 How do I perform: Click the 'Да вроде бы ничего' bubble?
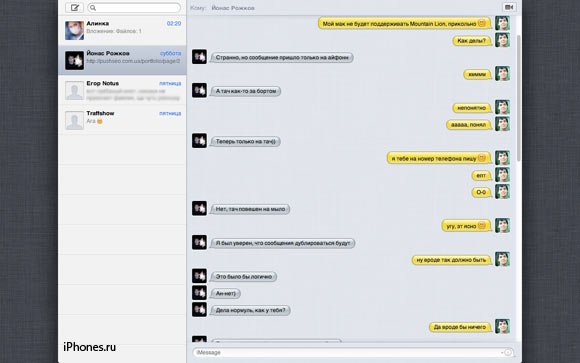click(460, 327)
